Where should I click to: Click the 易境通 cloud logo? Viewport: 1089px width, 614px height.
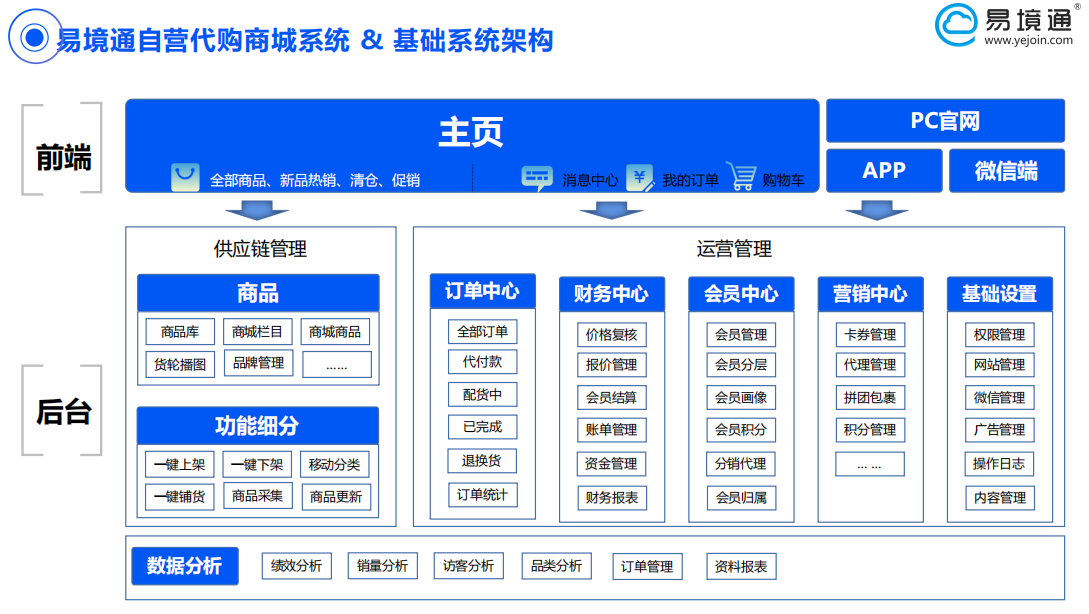click(956, 25)
